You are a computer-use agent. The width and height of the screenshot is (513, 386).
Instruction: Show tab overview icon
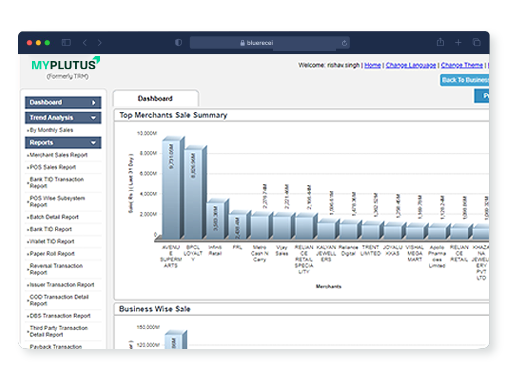477,42
